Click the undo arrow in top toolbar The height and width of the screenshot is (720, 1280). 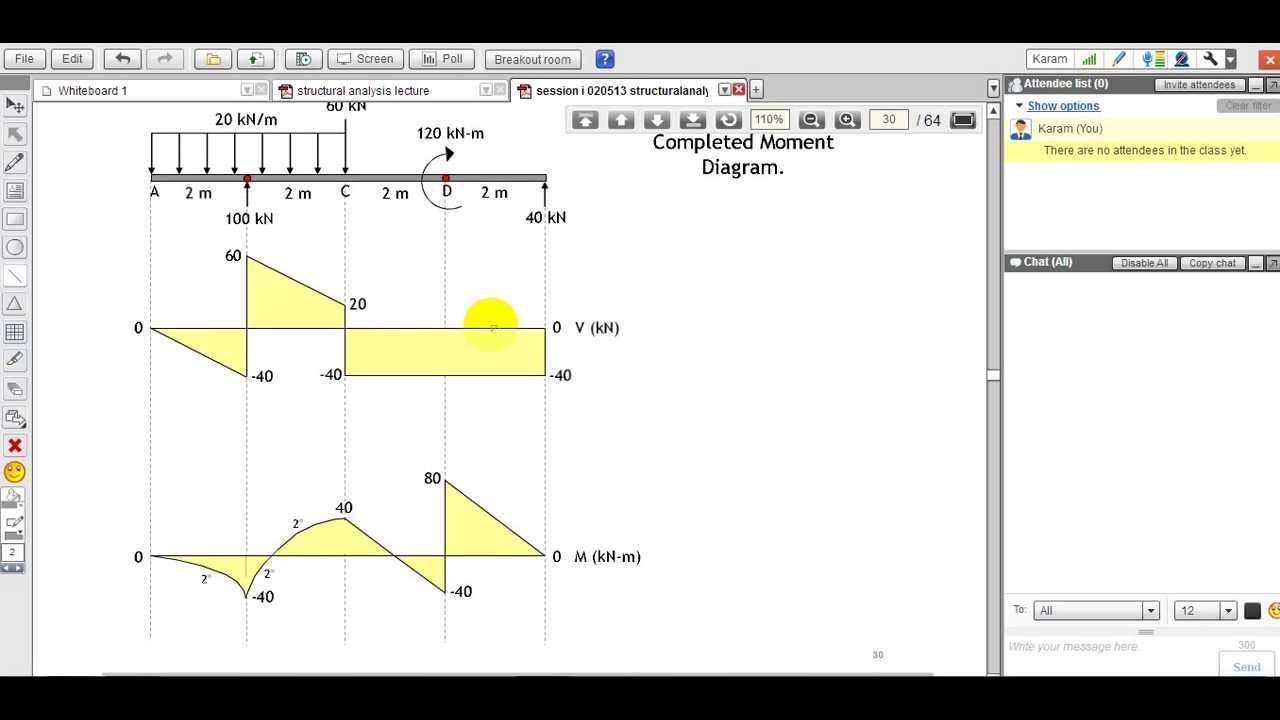tap(123, 59)
